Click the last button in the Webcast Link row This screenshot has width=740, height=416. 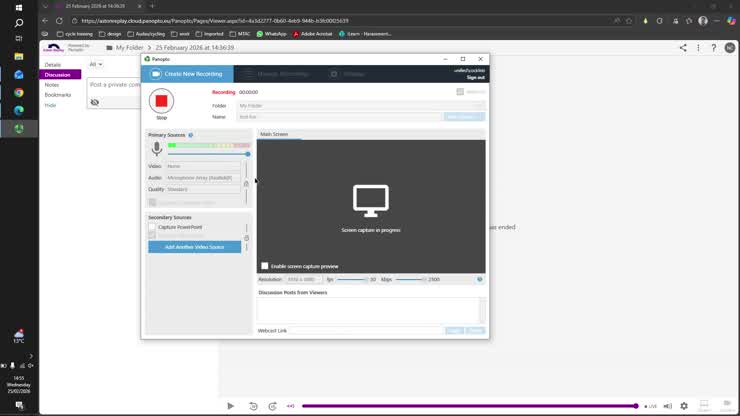[x=475, y=331]
